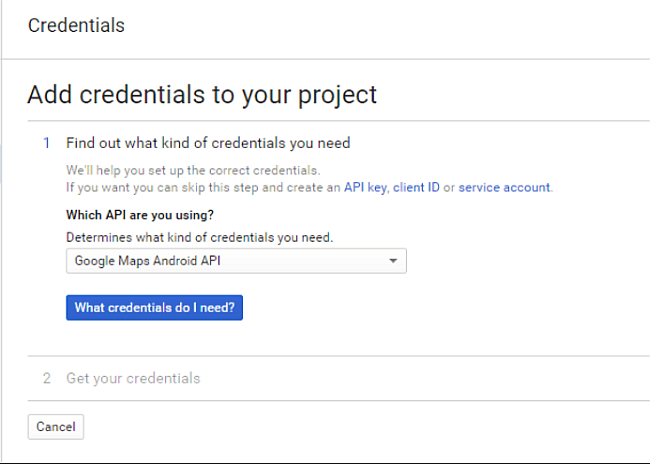Click the "API key" link

pyautogui.click(x=366, y=187)
